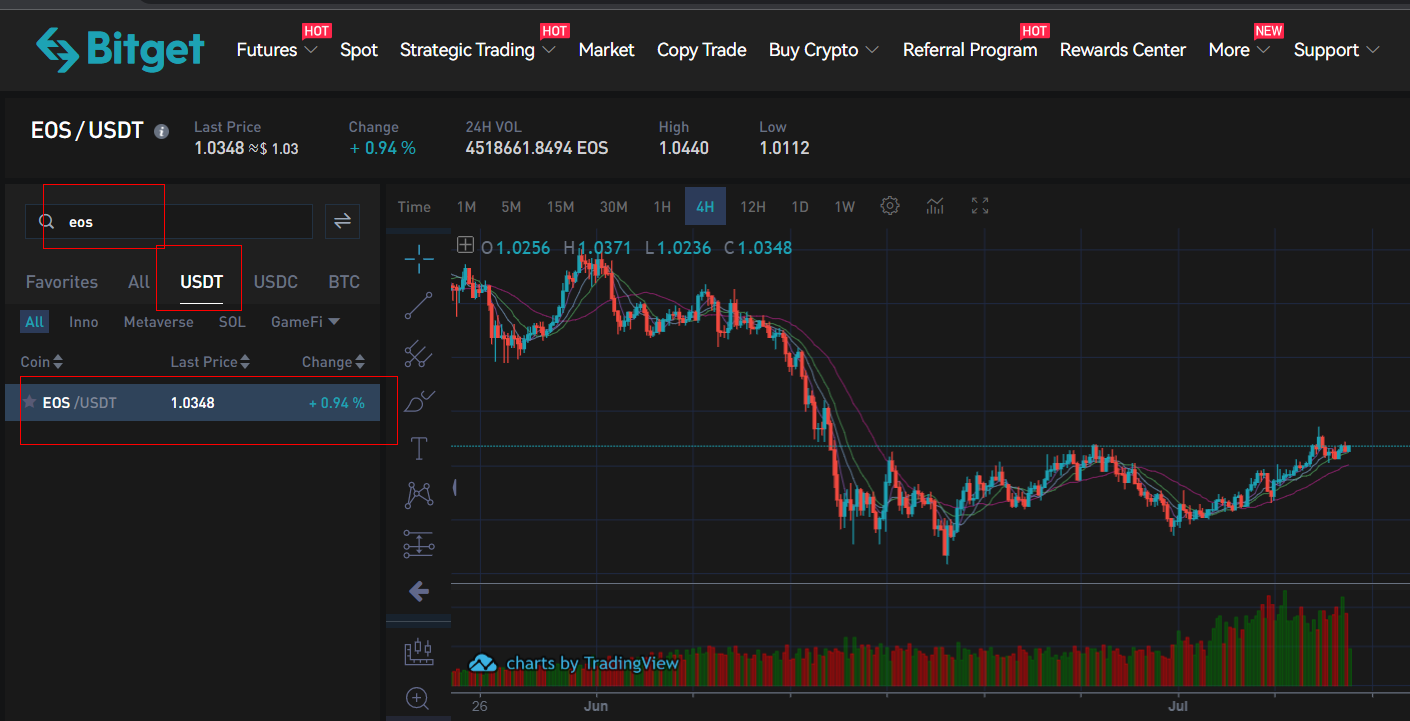Open the EOS/USDT info icon

162,131
